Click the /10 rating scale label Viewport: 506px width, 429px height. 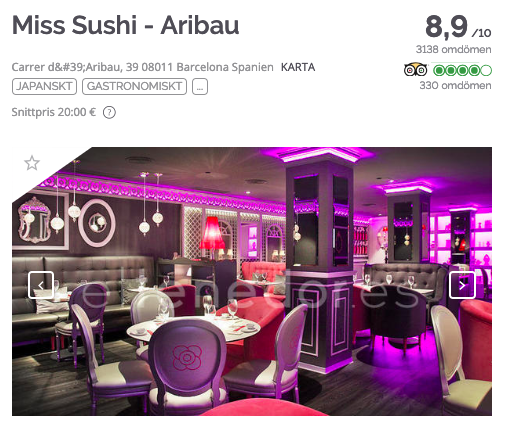point(481,33)
